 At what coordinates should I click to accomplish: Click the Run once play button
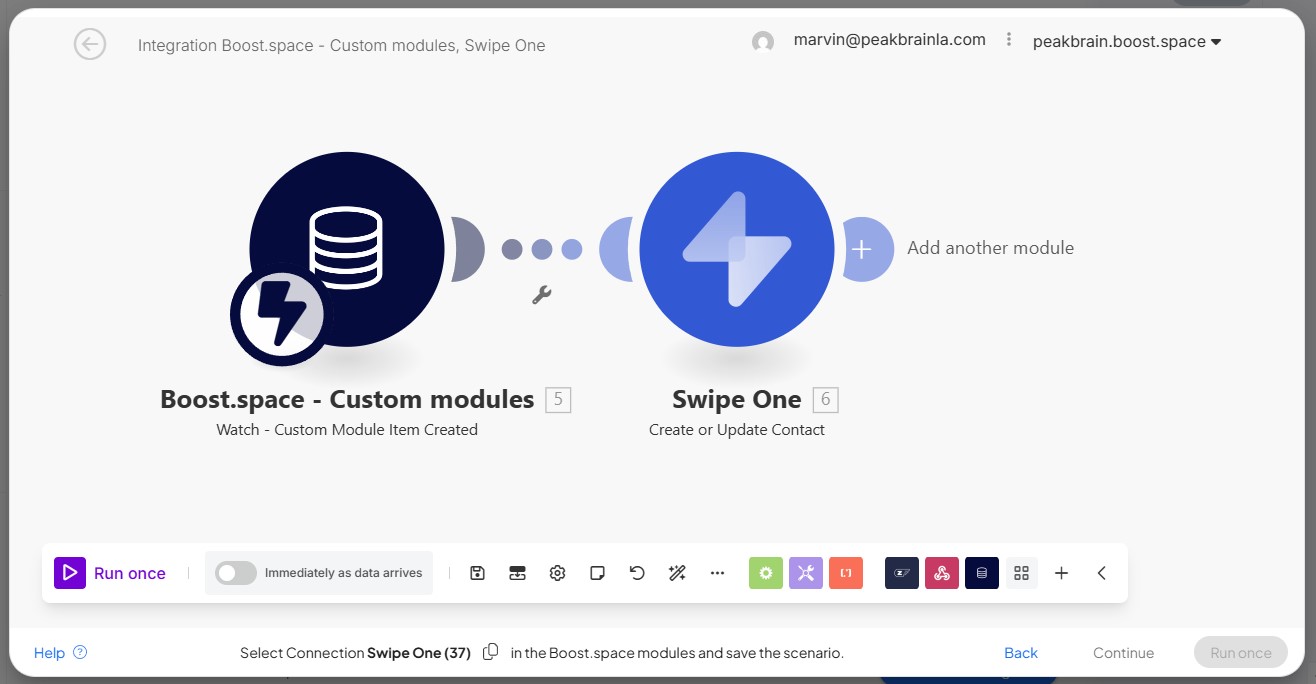tap(70, 573)
